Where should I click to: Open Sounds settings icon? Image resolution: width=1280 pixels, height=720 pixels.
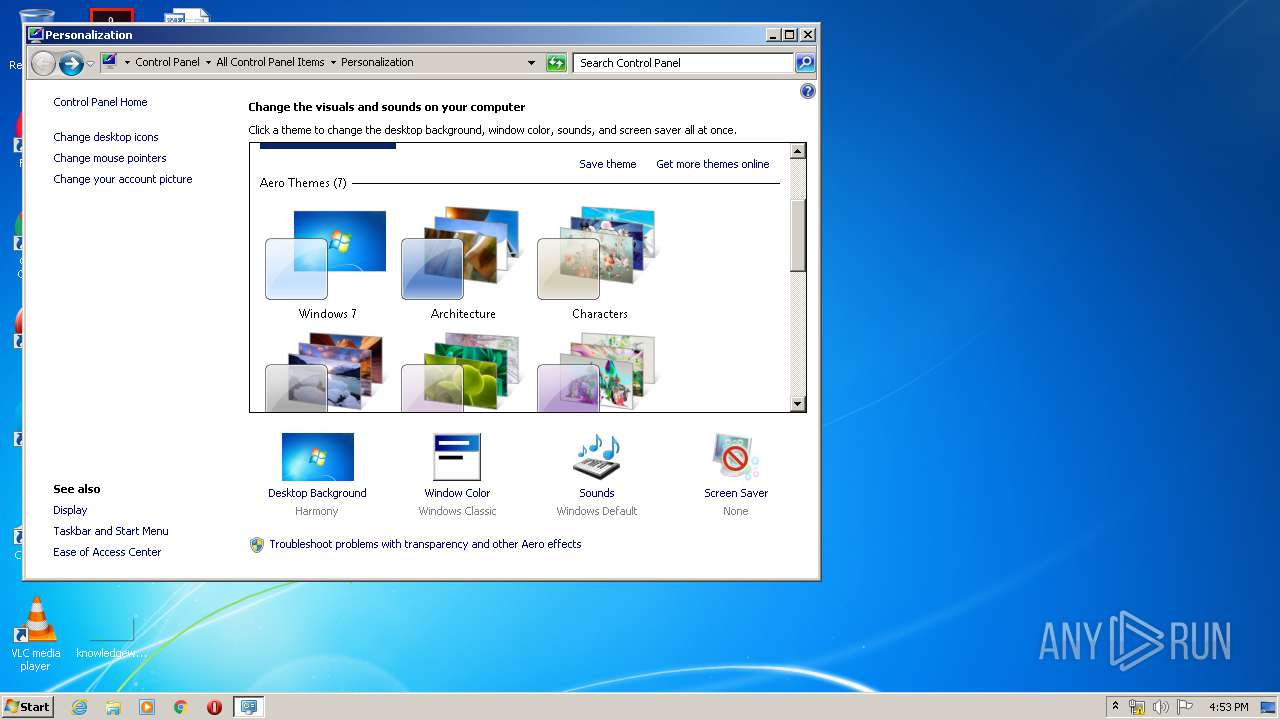[597, 457]
